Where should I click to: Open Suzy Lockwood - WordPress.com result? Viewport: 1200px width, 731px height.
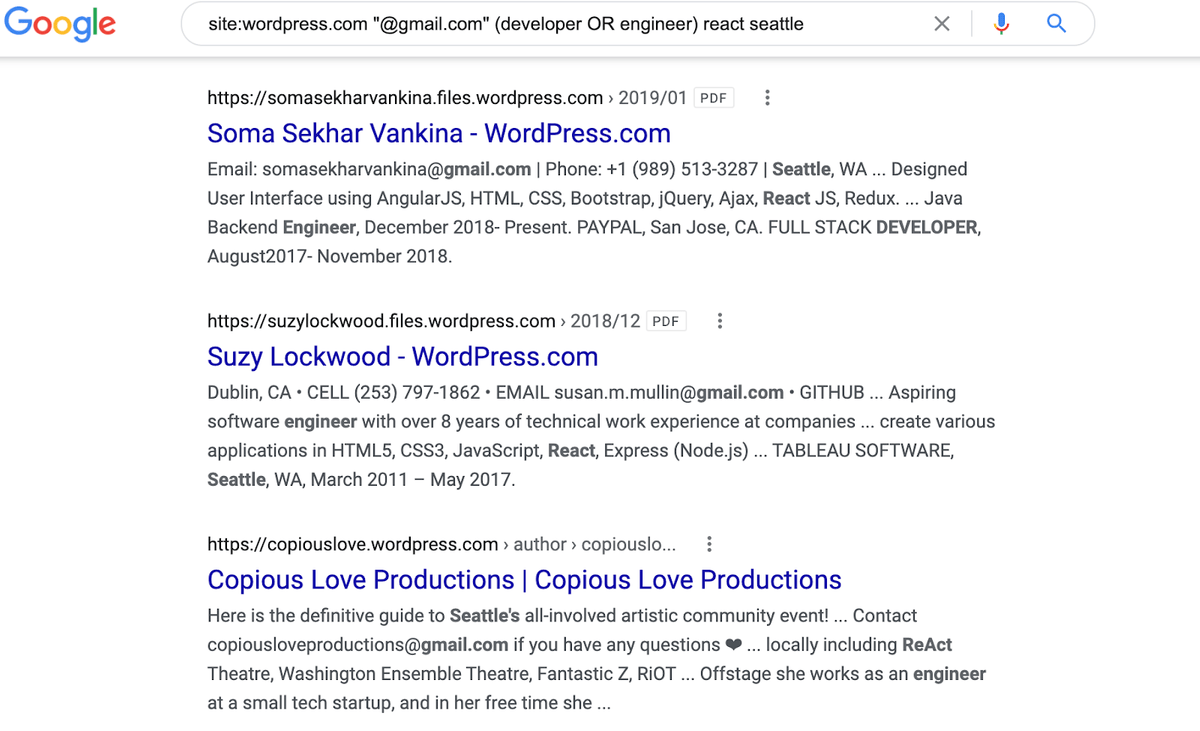(403, 356)
